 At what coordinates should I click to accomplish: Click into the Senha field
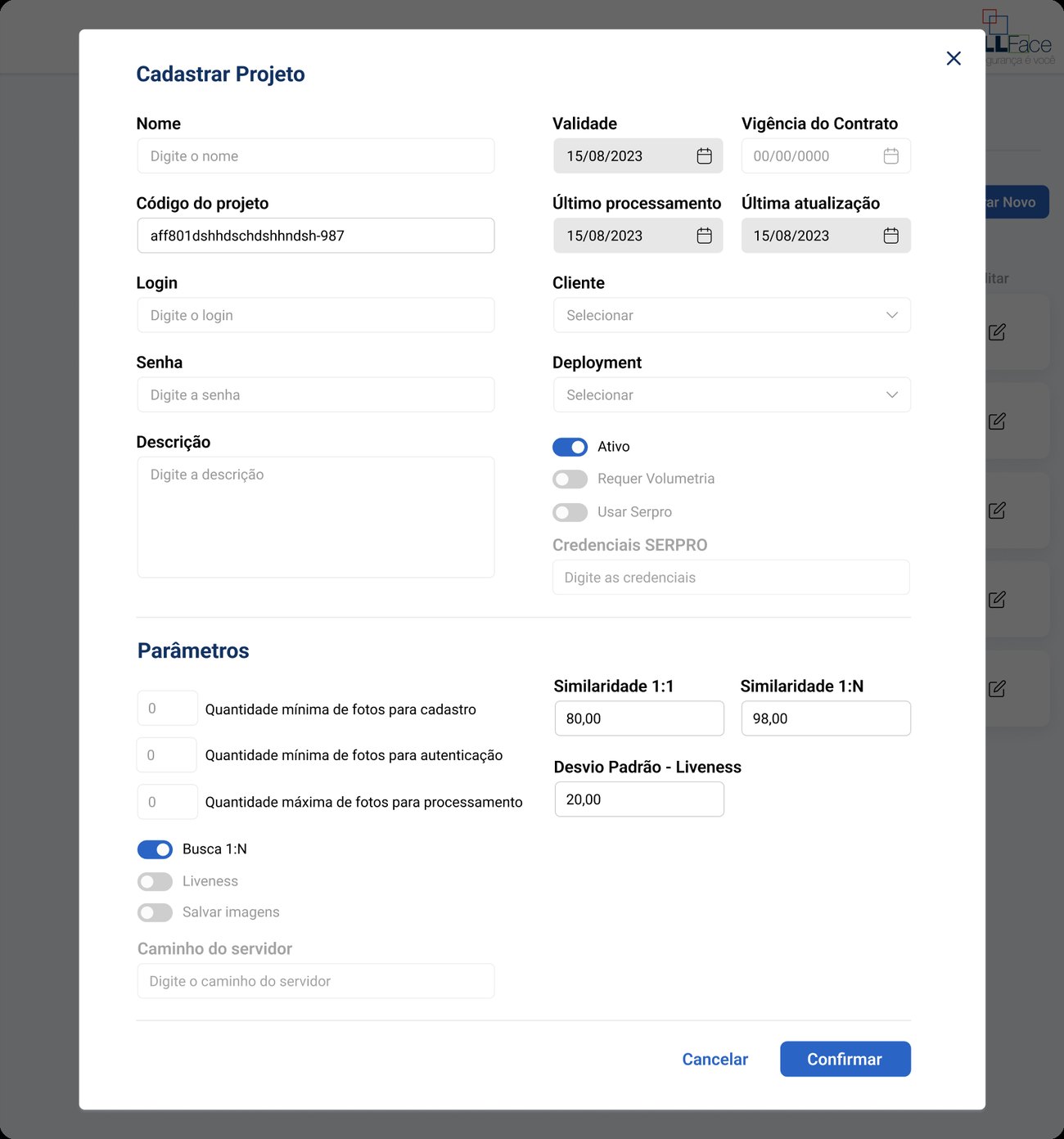coord(316,394)
